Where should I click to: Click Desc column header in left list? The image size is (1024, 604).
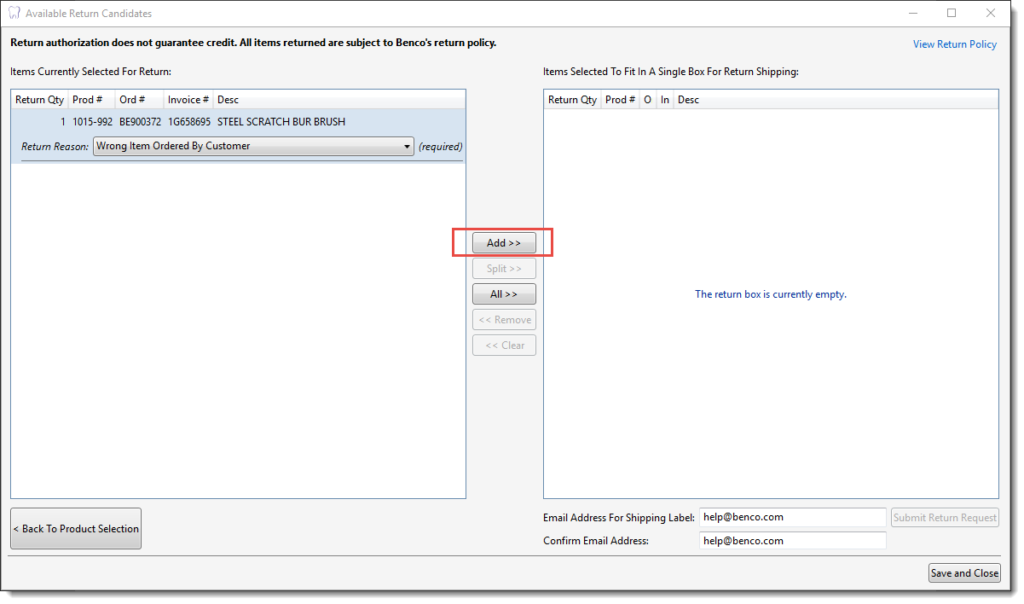pos(228,100)
